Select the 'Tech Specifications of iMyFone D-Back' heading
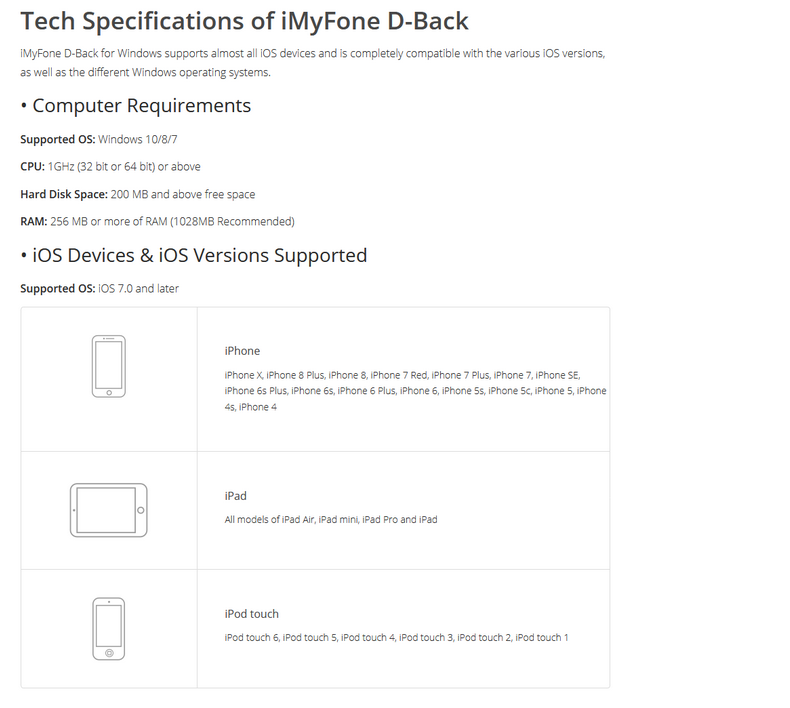Viewport: 790px width, 708px height. 244,21
